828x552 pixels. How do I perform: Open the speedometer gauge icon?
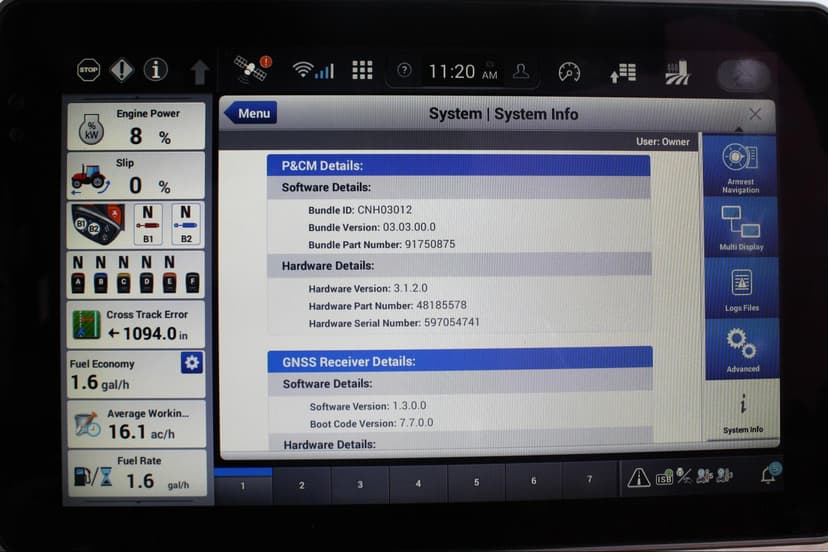(569, 72)
